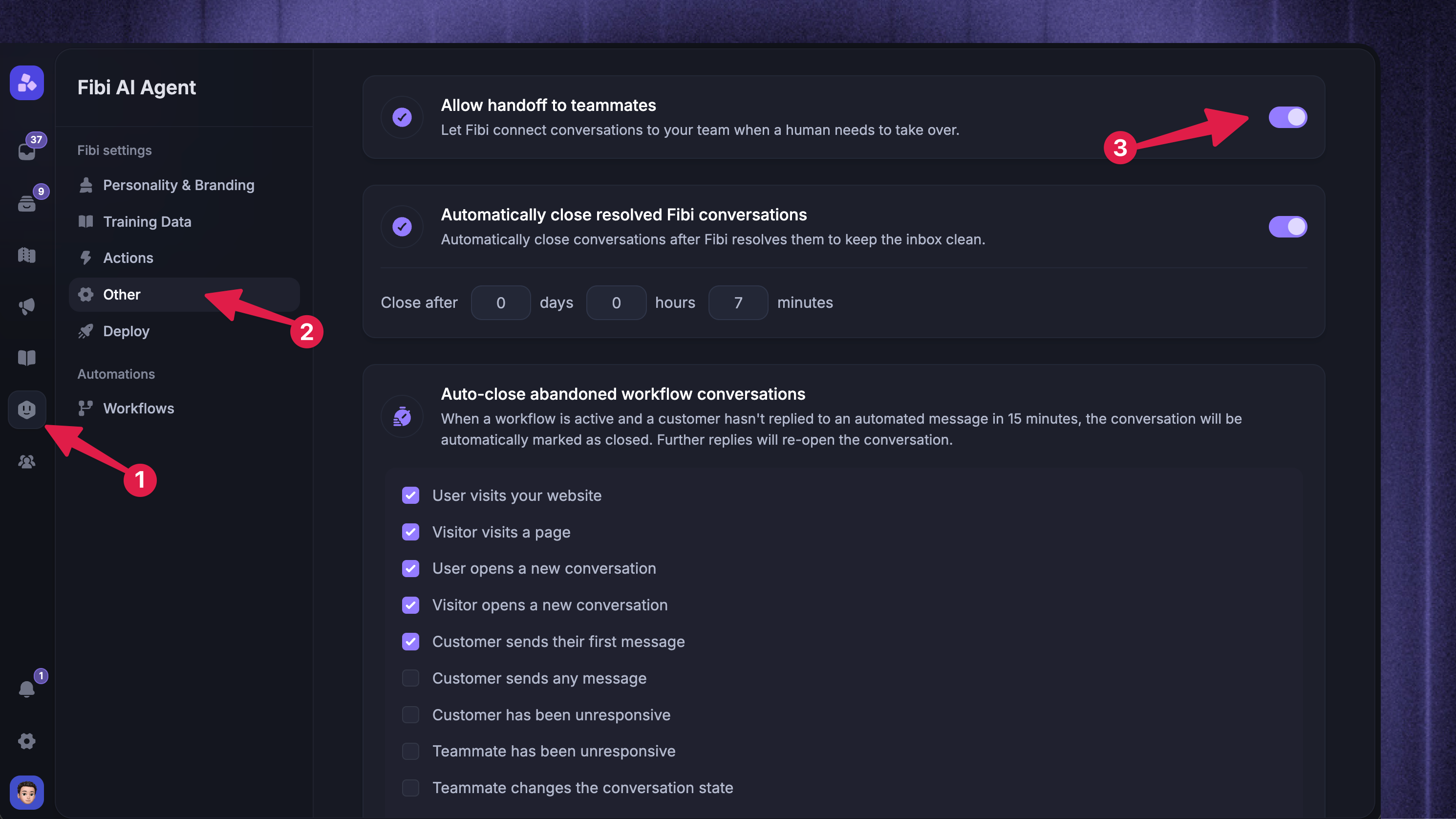This screenshot has width=1456, height=819.
Task: Open the notifications bell icon
Action: click(26, 689)
